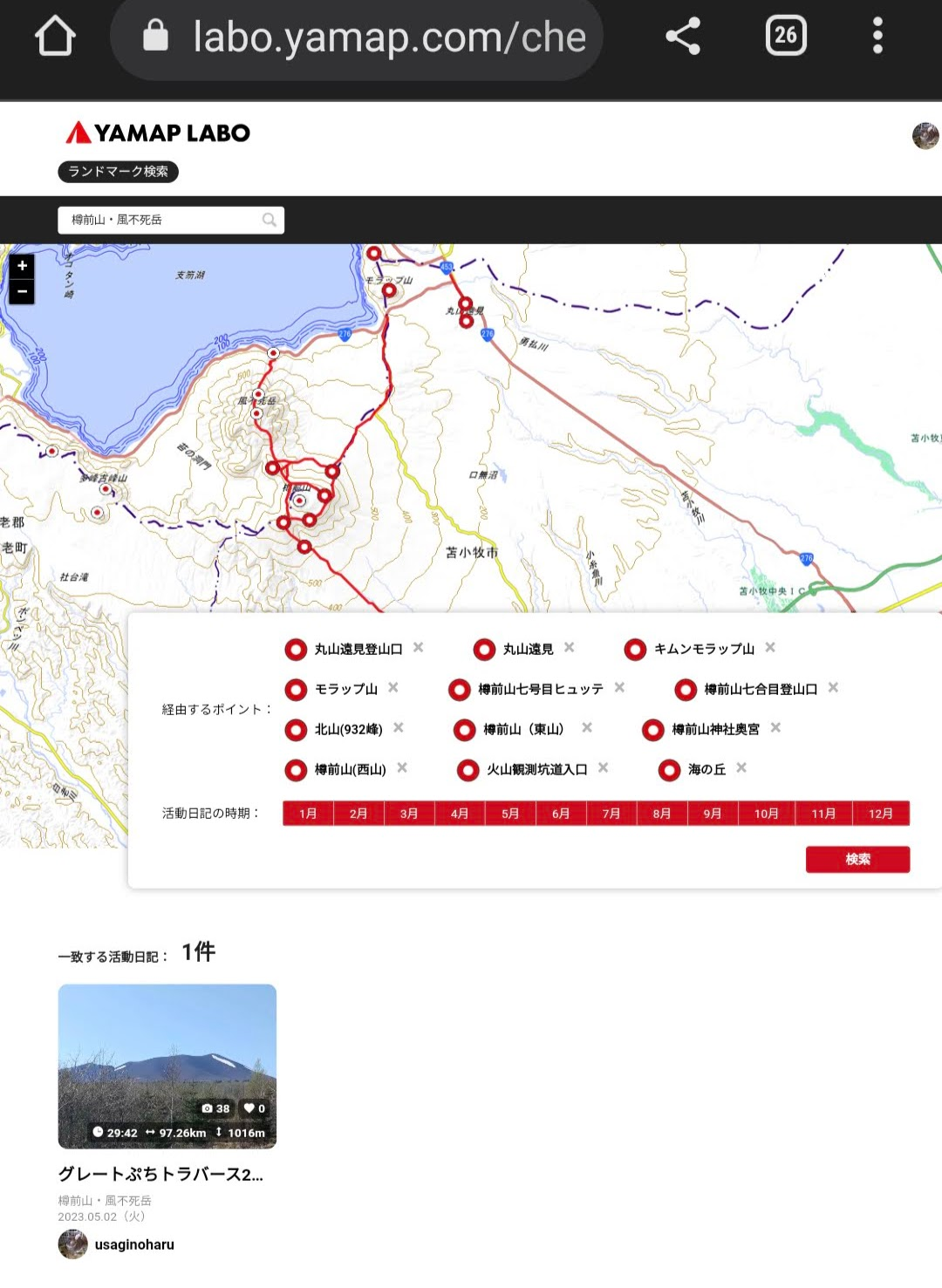Zoom in on the map
Screen dimensions: 942x1288
(x=22, y=266)
